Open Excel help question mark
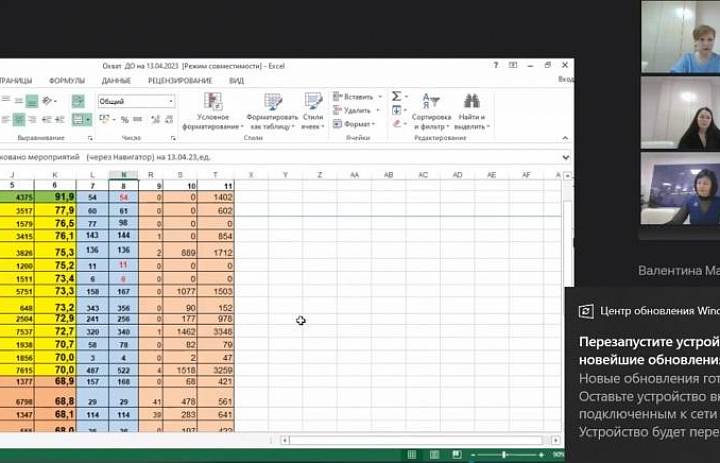Viewport: 720px width, 463px height. coord(496,65)
